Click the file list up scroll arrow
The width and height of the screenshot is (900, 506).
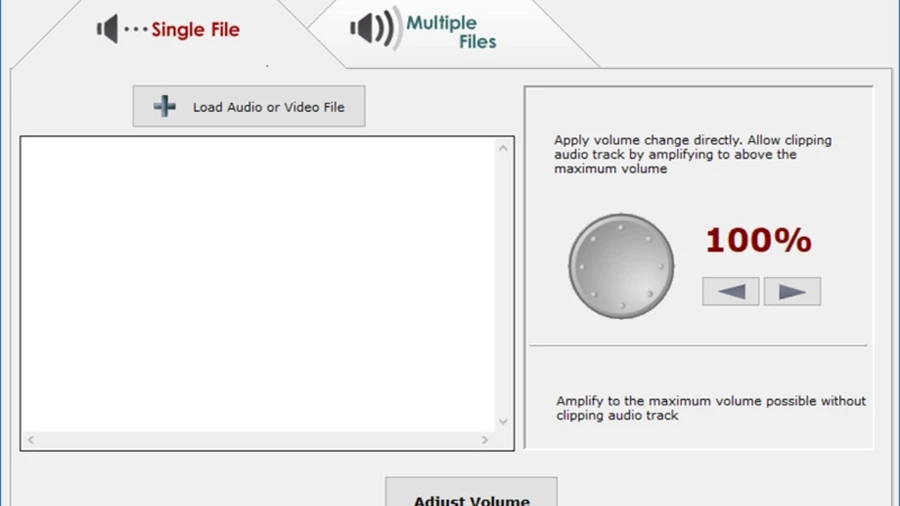pos(503,148)
